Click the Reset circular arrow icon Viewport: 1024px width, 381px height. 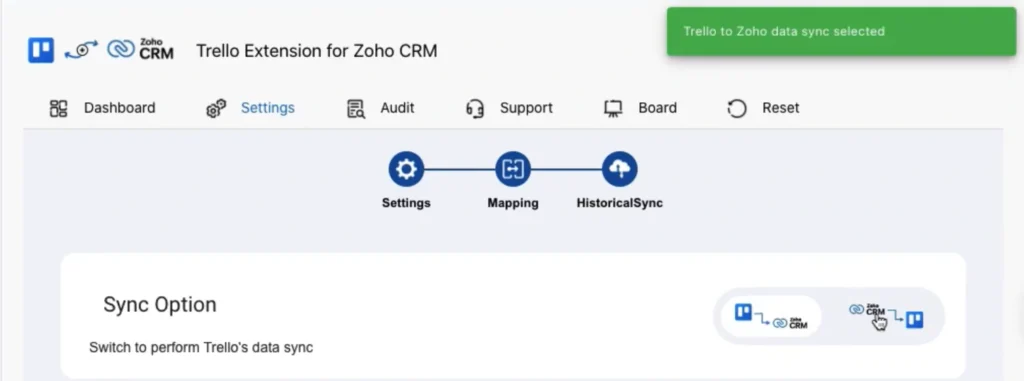tap(737, 108)
